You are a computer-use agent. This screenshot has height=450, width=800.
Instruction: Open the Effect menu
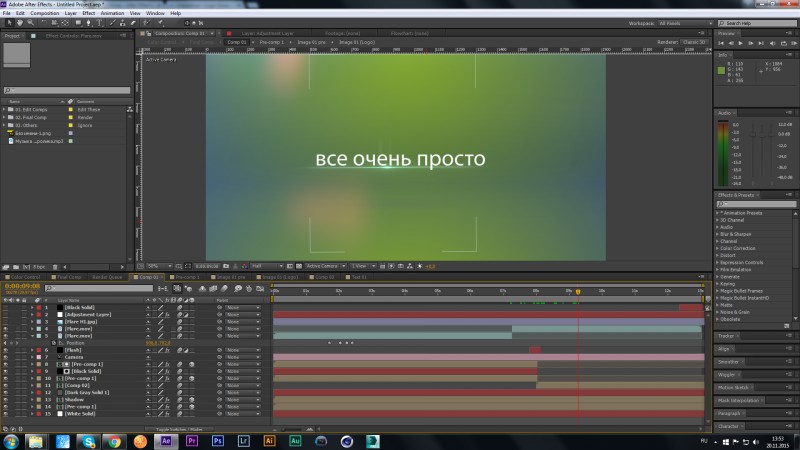tap(89, 13)
